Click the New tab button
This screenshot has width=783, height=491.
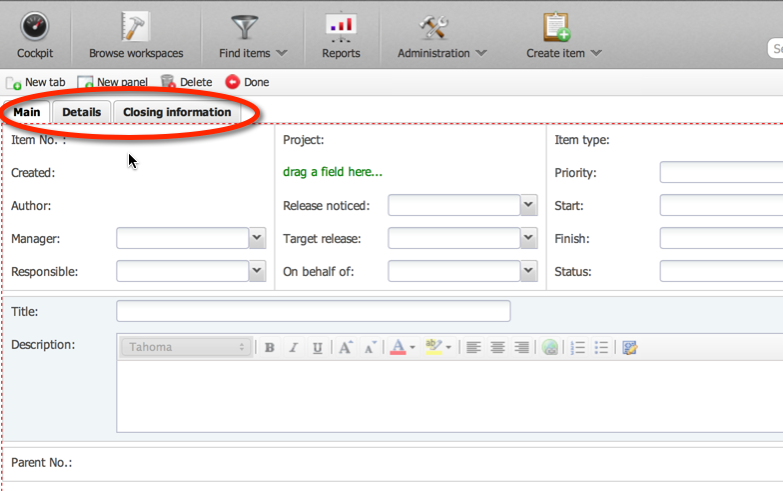[37, 83]
